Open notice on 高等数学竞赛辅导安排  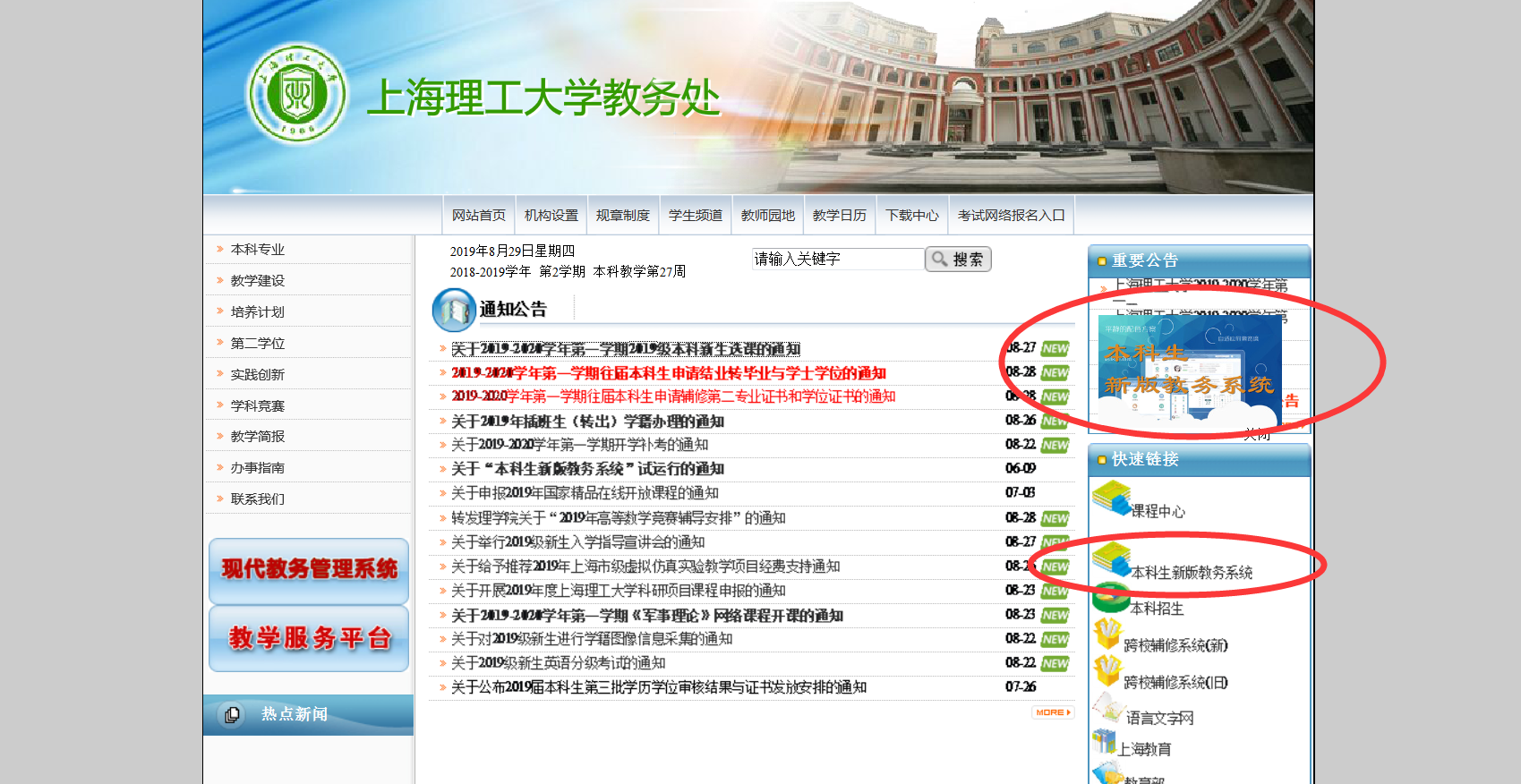[619, 518]
